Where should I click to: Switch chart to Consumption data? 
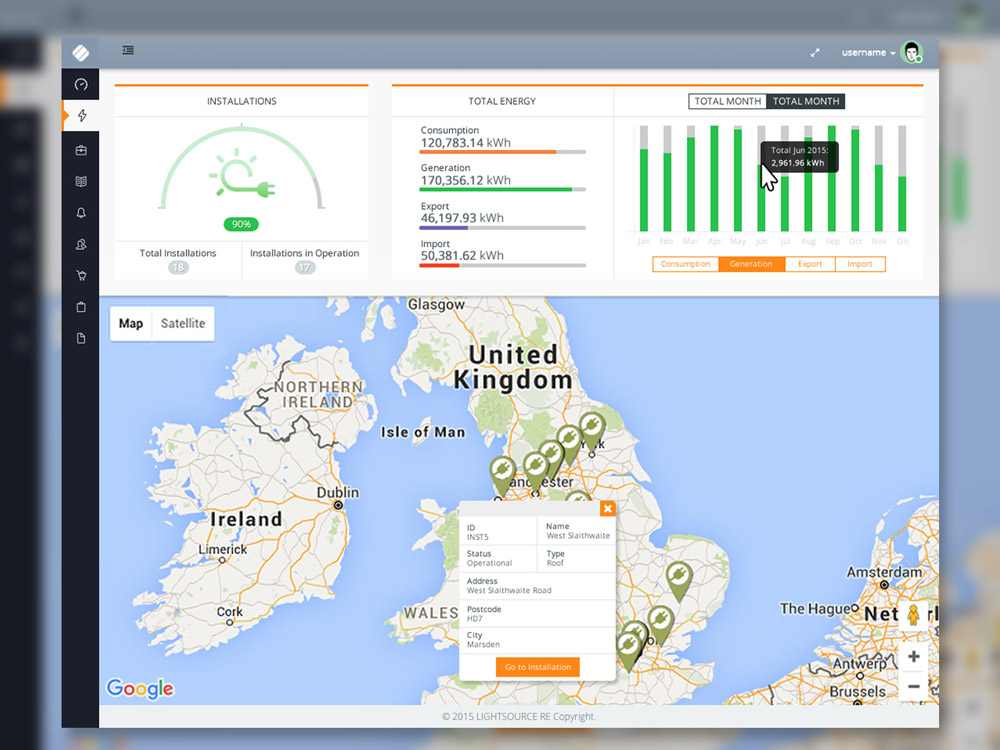pos(685,264)
